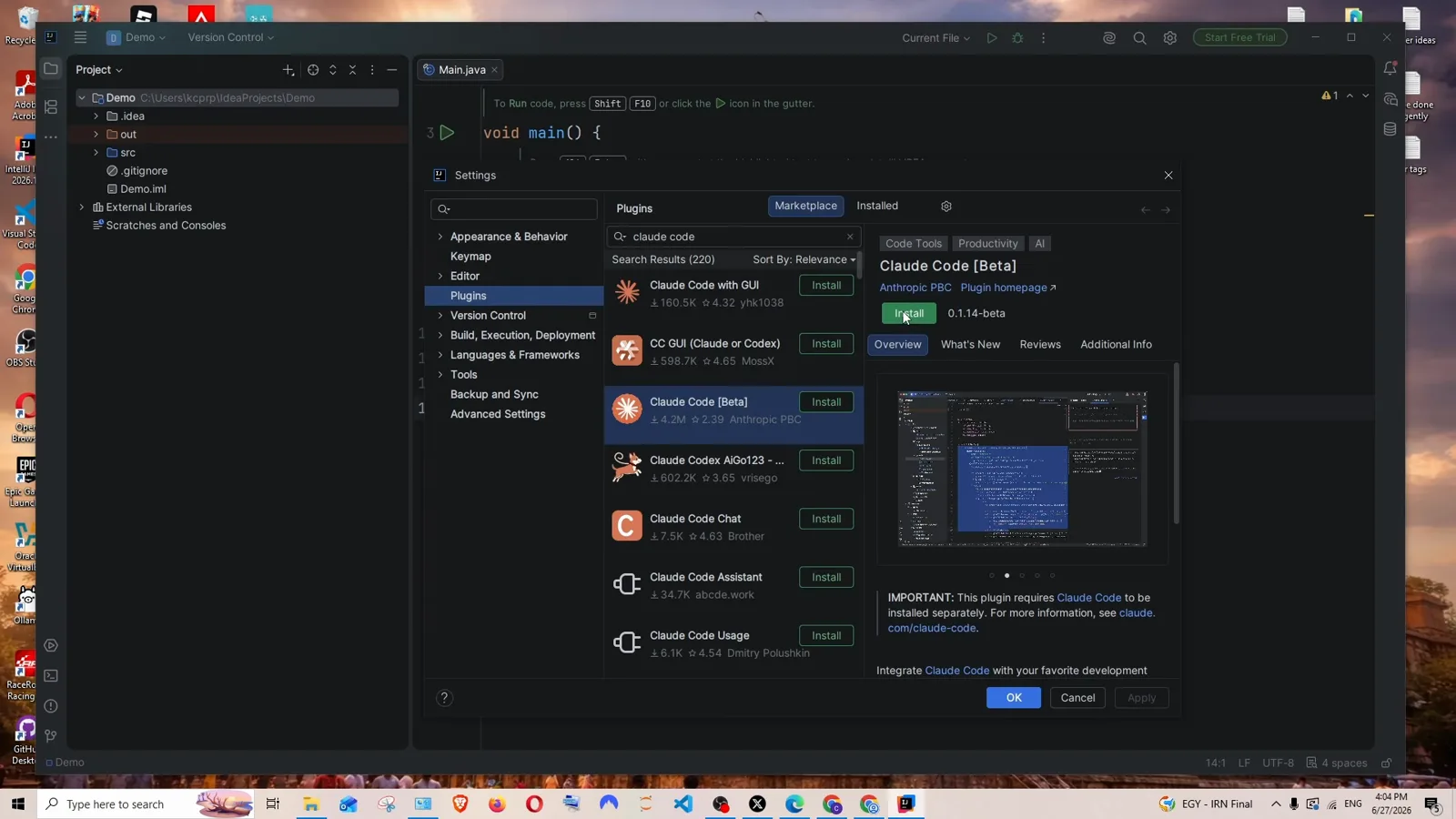Click the Run button in toolbar
The width and height of the screenshot is (1456, 819).
tap(992, 38)
